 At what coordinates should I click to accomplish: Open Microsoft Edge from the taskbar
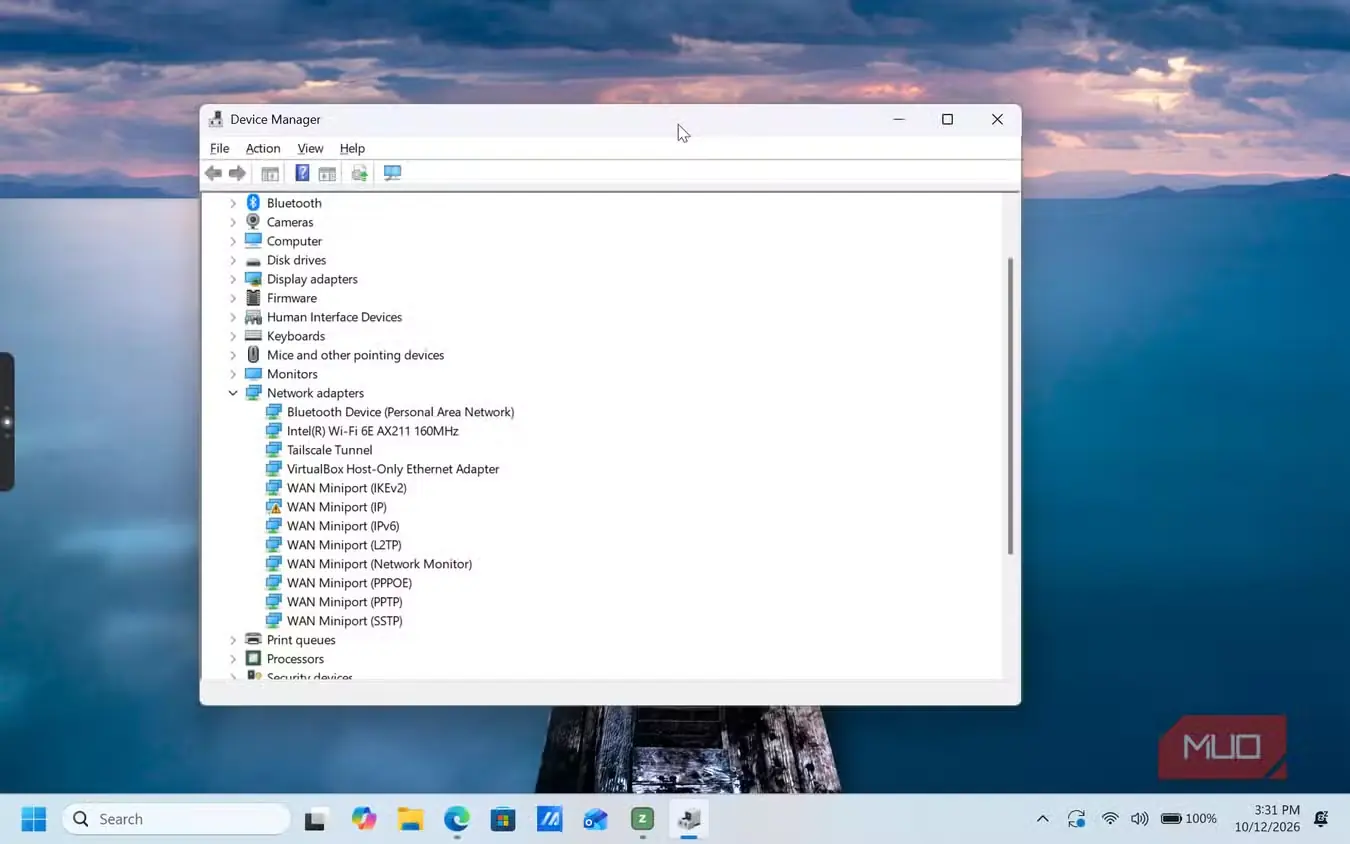tap(457, 819)
